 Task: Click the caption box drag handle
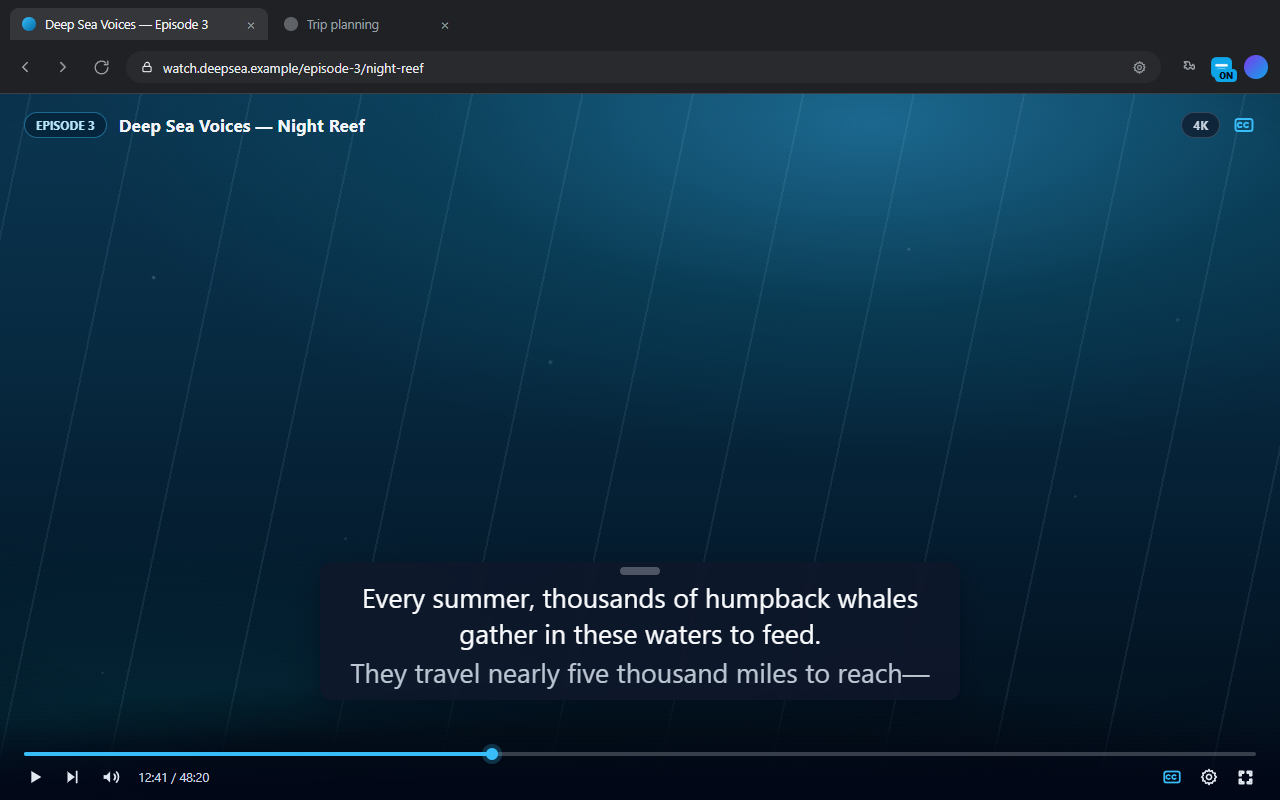click(x=640, y=571)
